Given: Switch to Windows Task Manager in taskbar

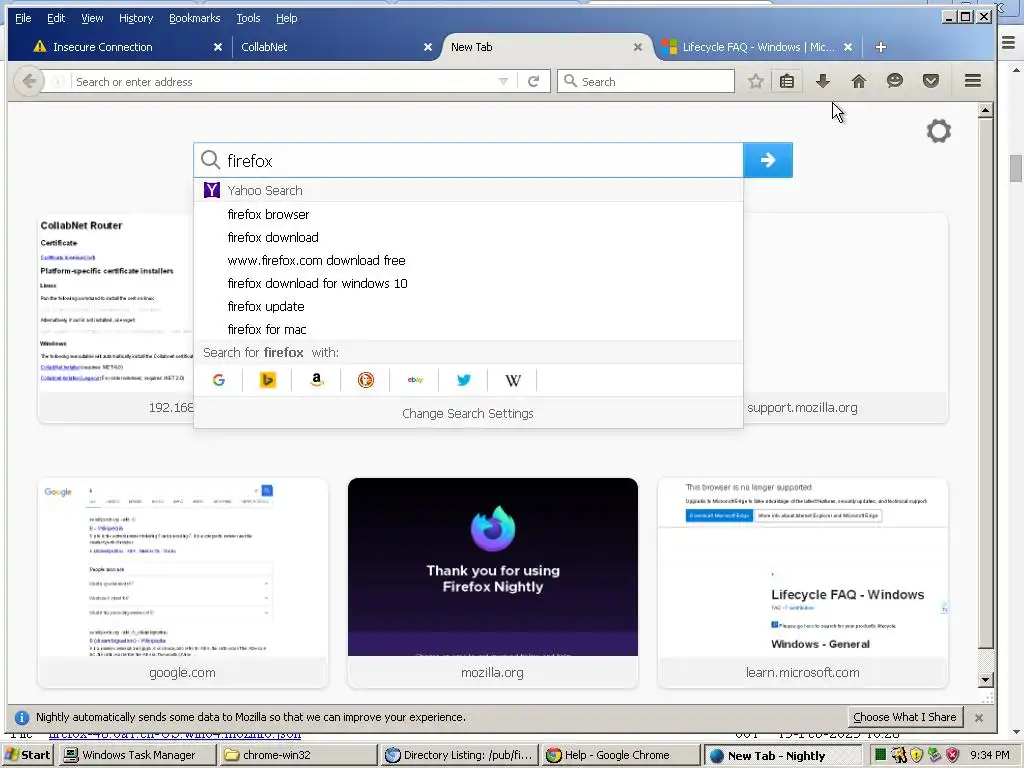Looking at the screenshot, I should click(x=138, y=755).
